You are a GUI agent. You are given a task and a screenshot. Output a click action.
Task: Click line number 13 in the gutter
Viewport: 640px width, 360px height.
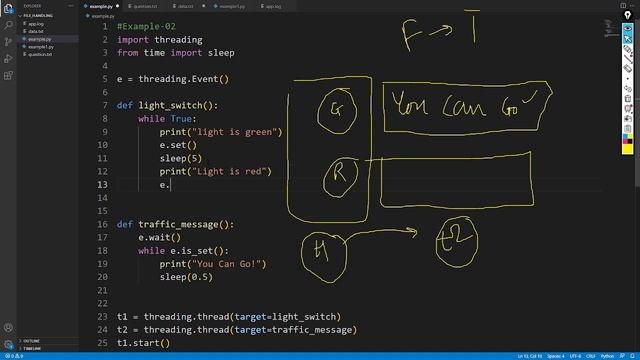point(102,184)
